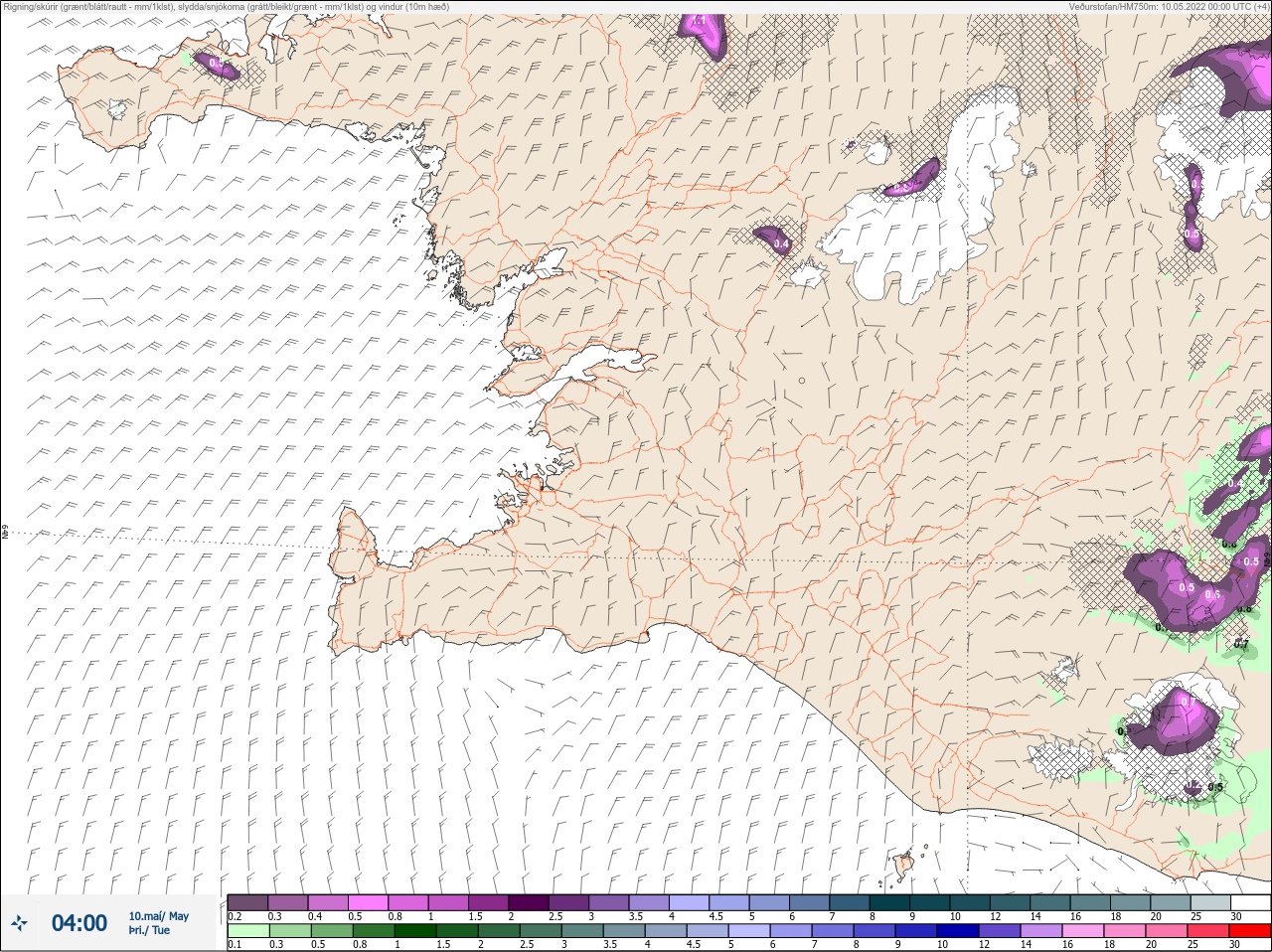Click the 1.1 snowfall value label on map
1272x952 pixels.
click(699, 20)
